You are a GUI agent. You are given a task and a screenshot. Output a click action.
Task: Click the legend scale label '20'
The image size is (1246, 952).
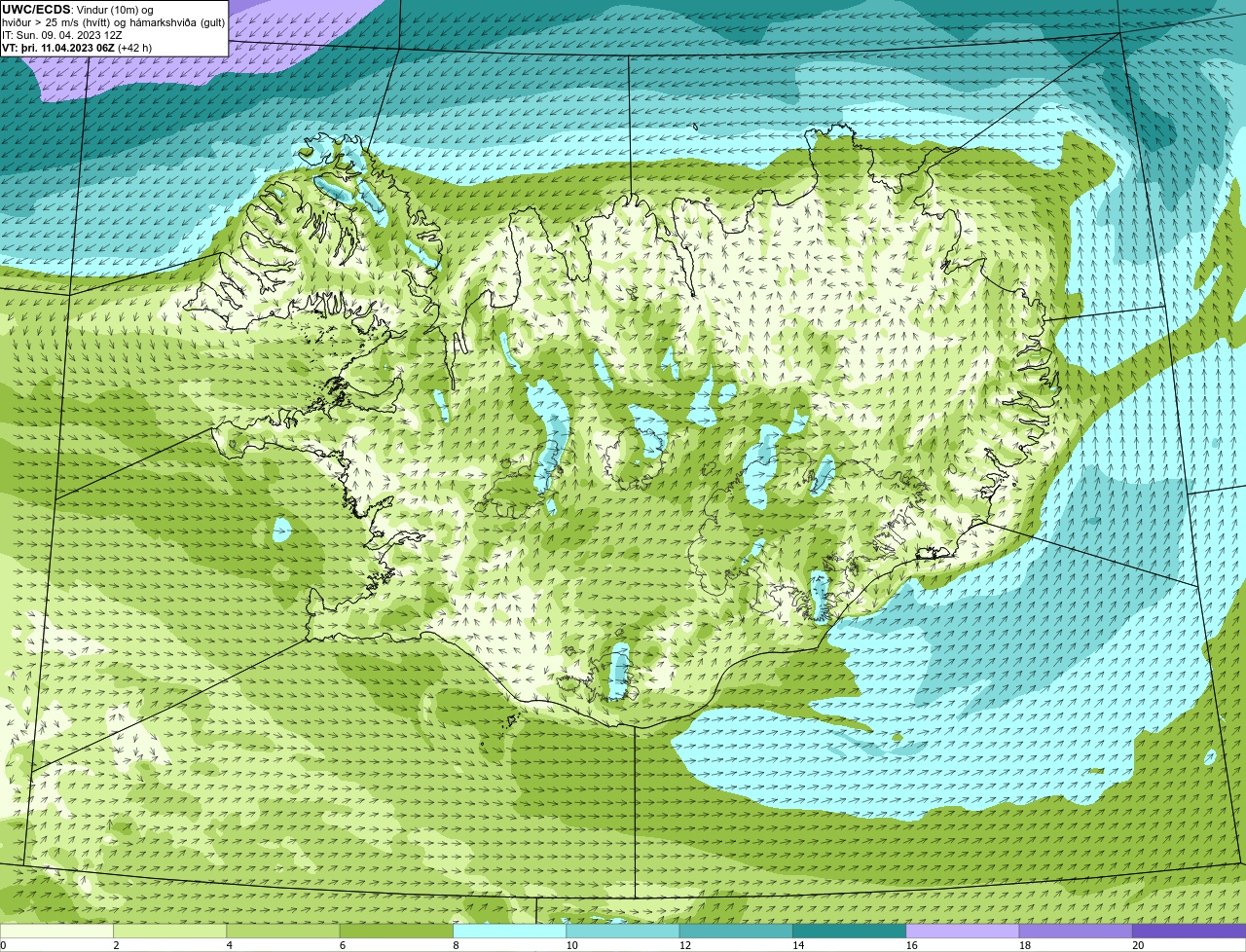coord(1138,945)
